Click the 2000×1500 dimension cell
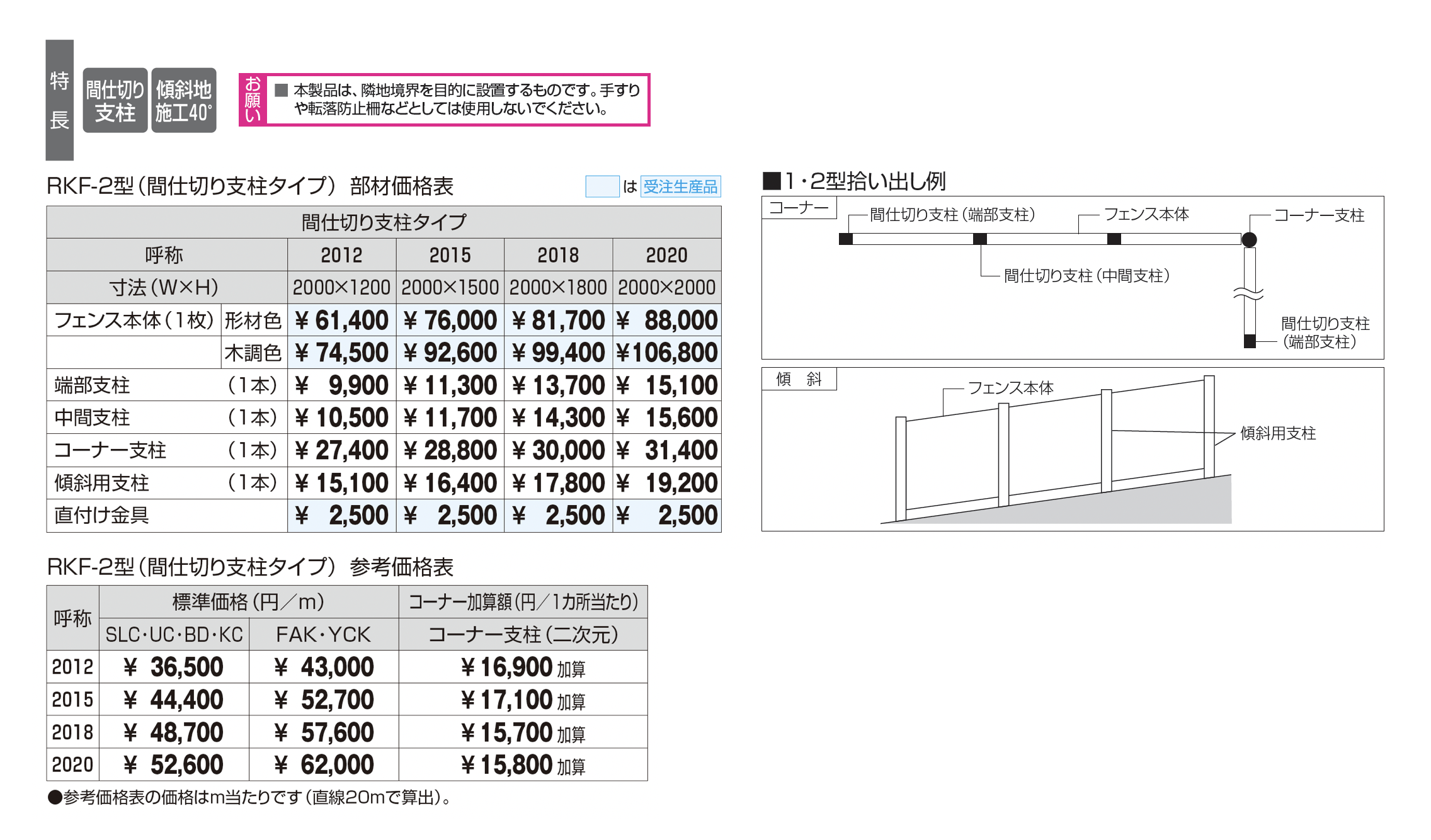Viewport: 1431px width, 840px height. (x=450, y=287)
